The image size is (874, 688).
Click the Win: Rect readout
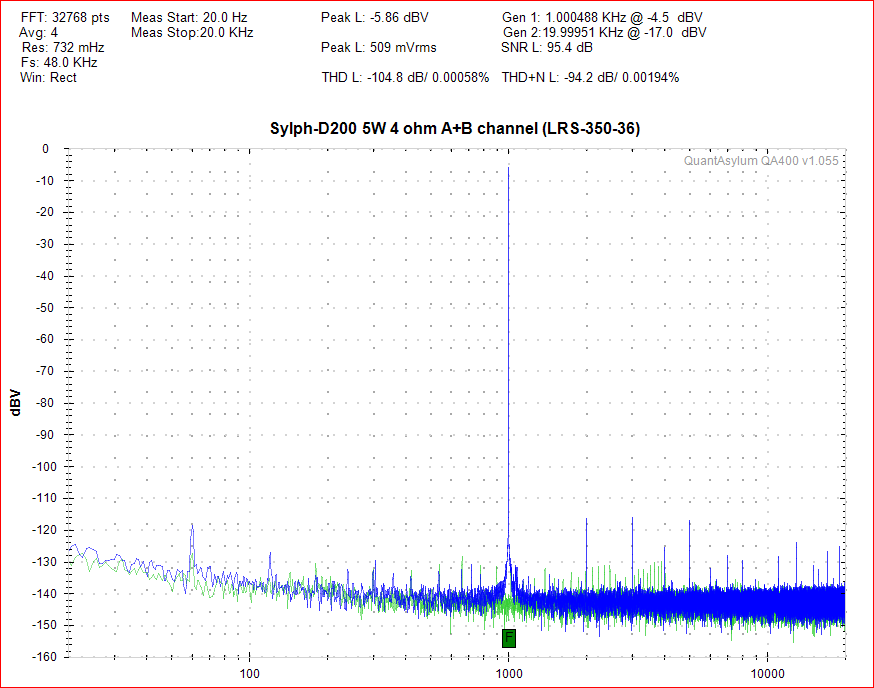48,77
